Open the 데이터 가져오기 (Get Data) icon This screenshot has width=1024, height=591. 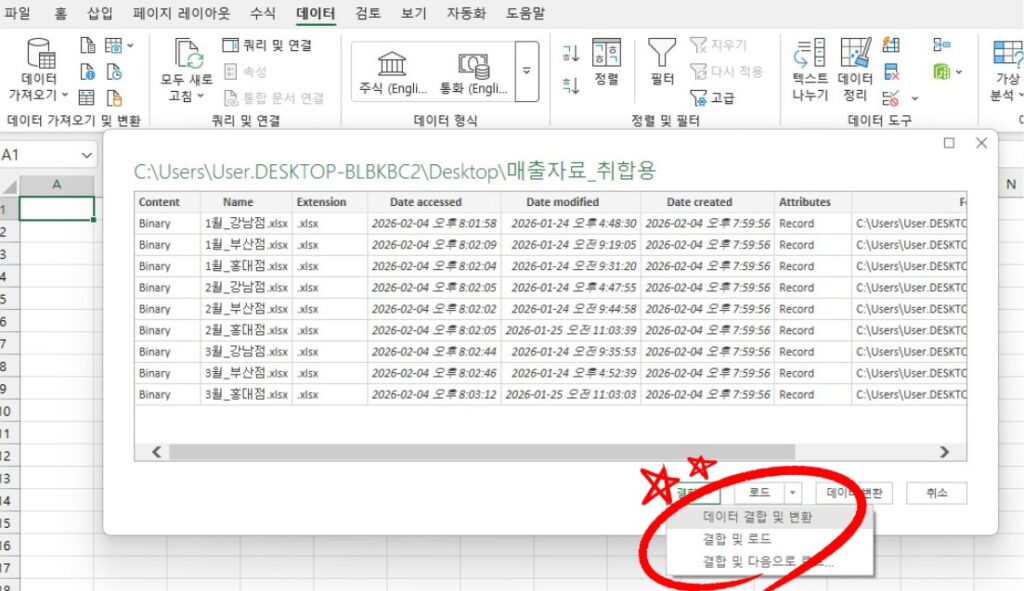click(40, 55)
